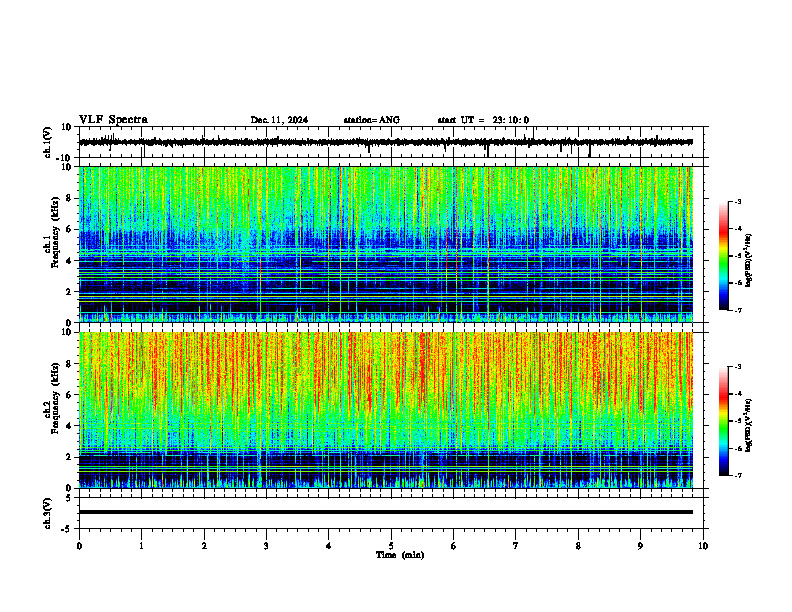
Task: Click the 'ch.1(V)' waveform axis label
Action: pos(48,142)
